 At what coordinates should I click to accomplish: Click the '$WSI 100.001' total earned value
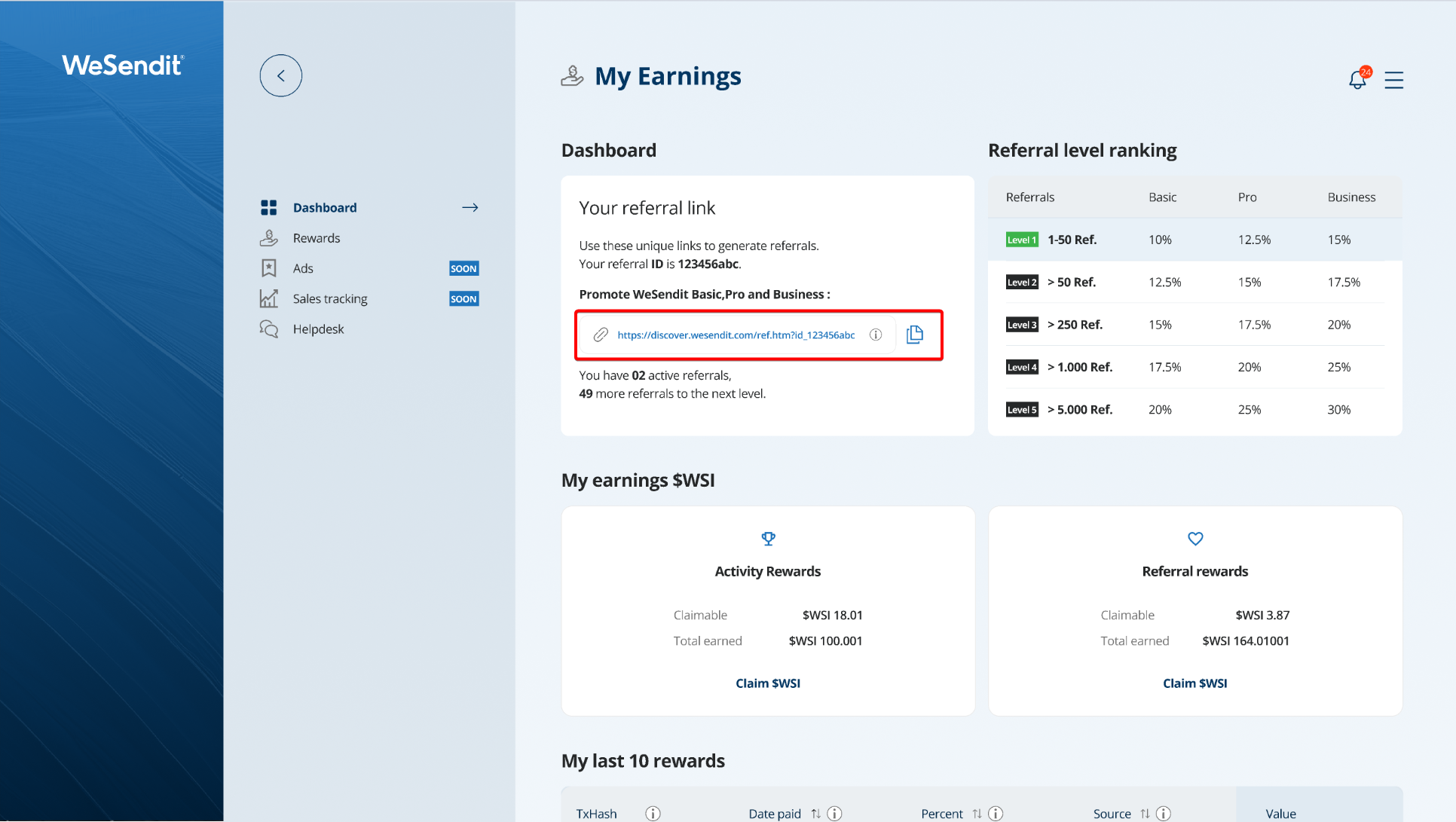pos(825,641)
